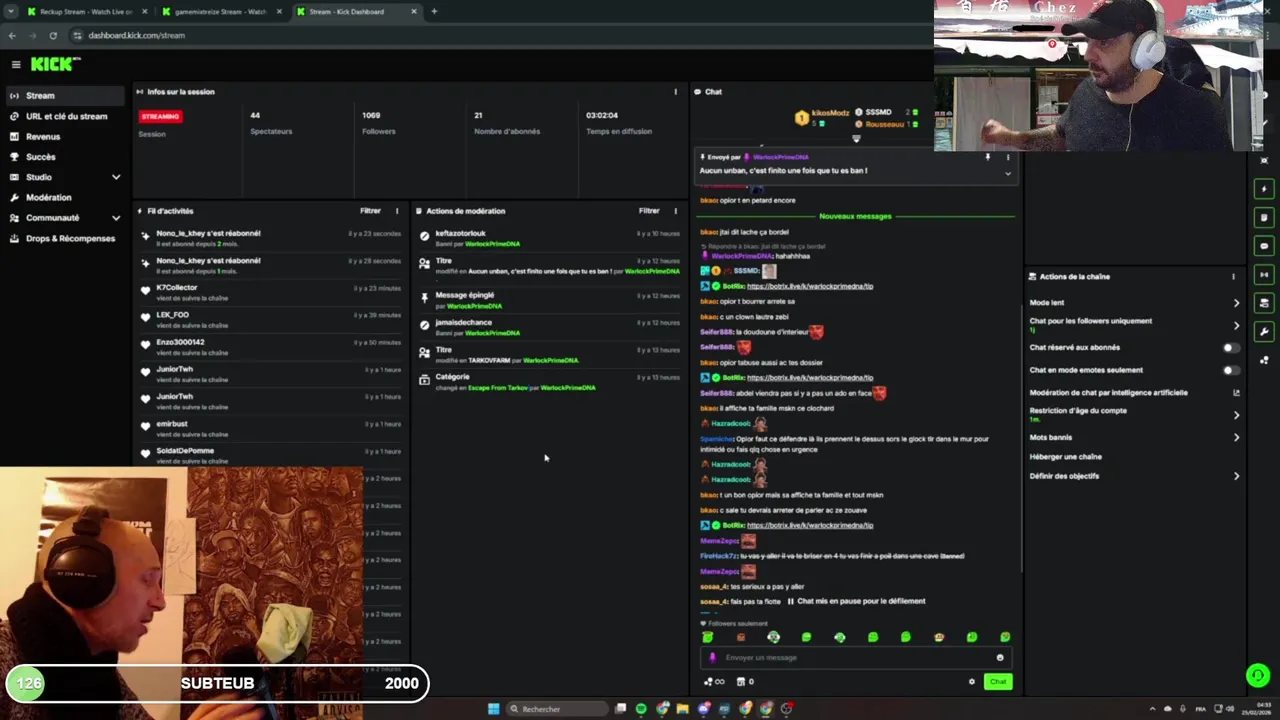Open a new browser tab
The image size is (1280, 720).
click(434, 11)
